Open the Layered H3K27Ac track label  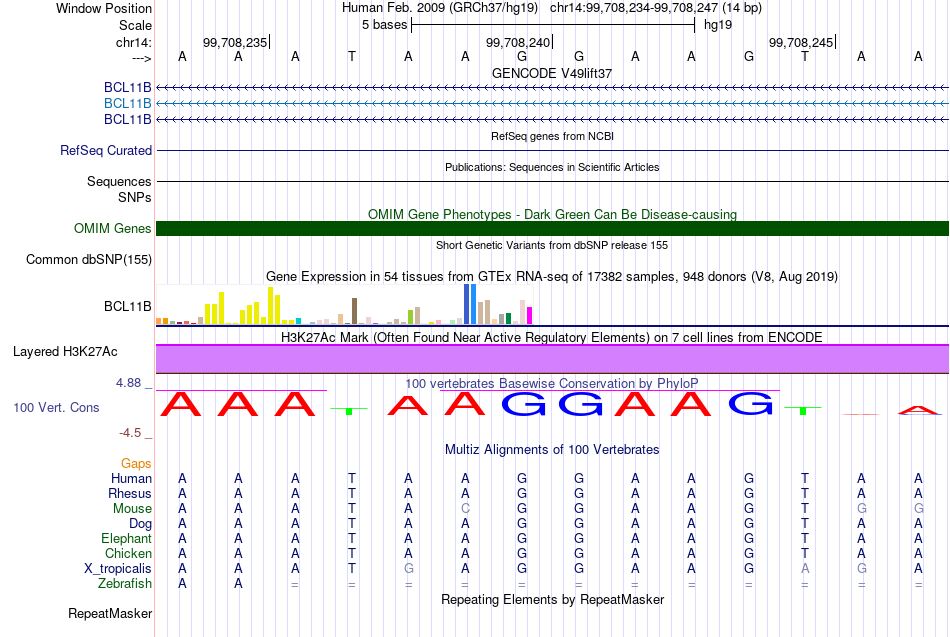click(65, 352)
